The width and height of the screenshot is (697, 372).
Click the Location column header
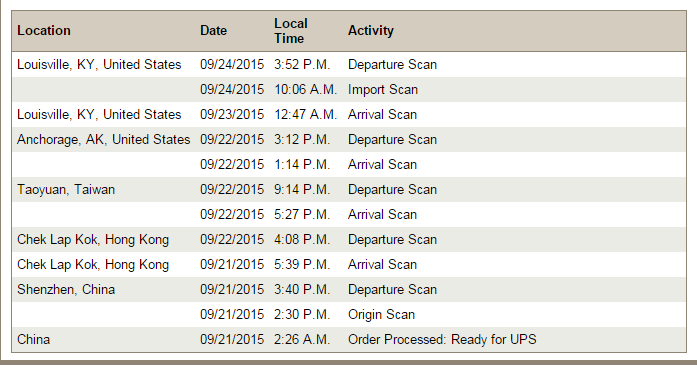point(44,31)
